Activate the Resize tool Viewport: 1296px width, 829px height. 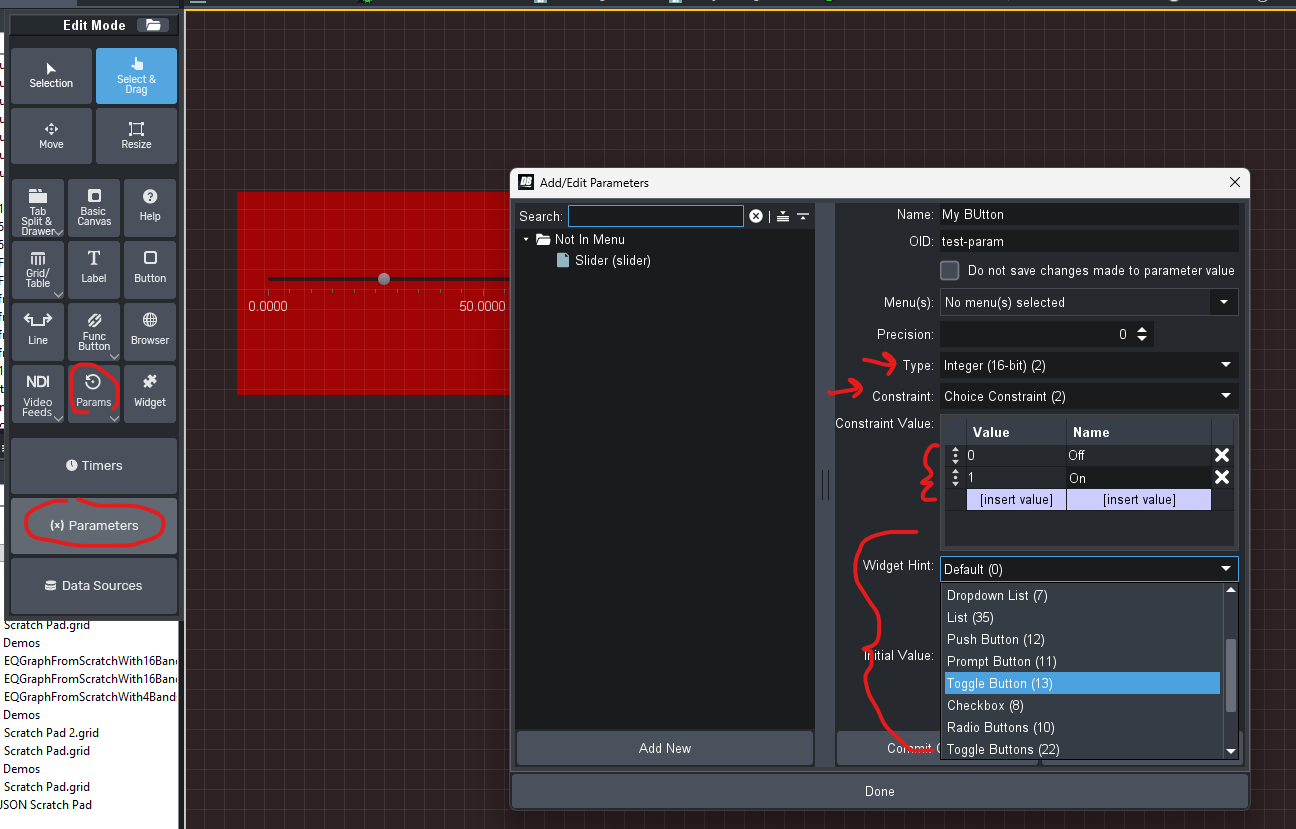click(136, 136)
